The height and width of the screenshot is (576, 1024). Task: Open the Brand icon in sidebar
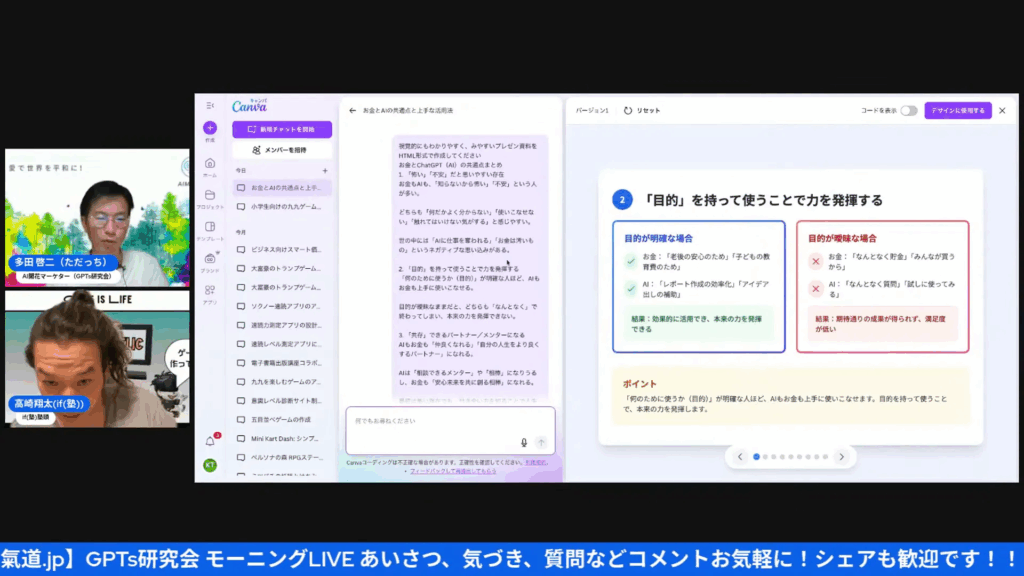210,258
